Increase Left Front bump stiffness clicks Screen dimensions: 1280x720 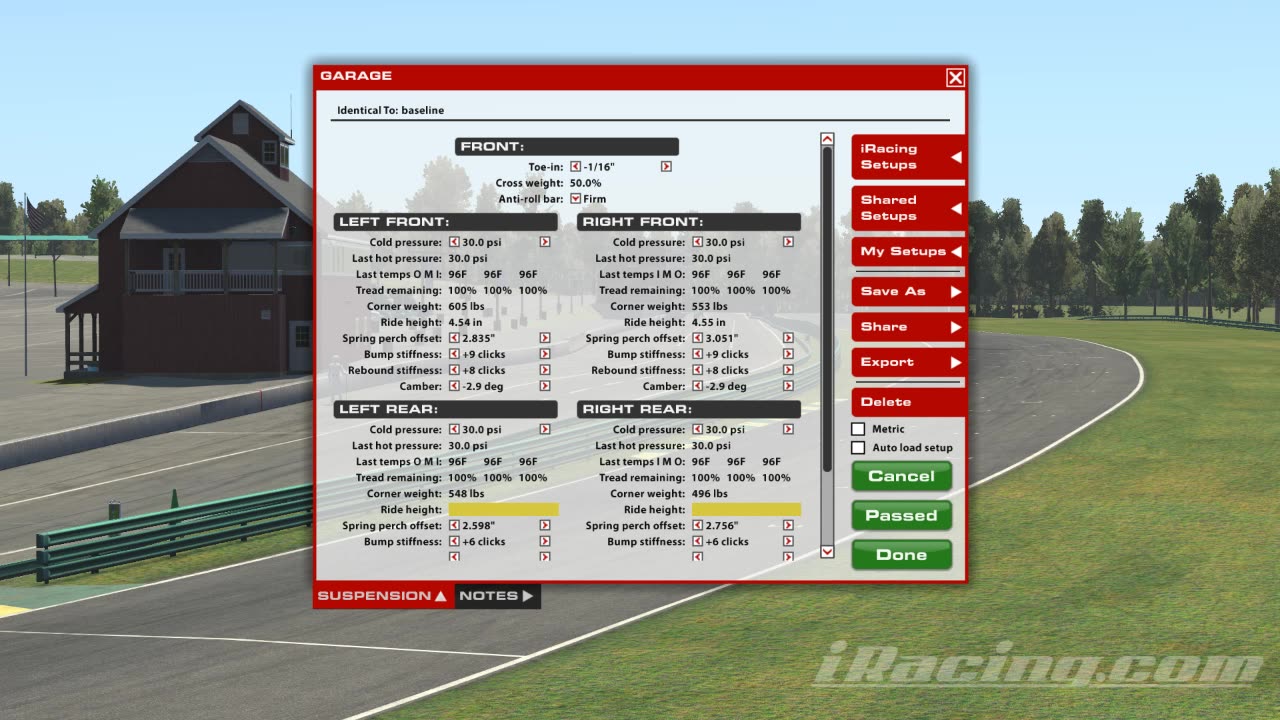(545, 354)
